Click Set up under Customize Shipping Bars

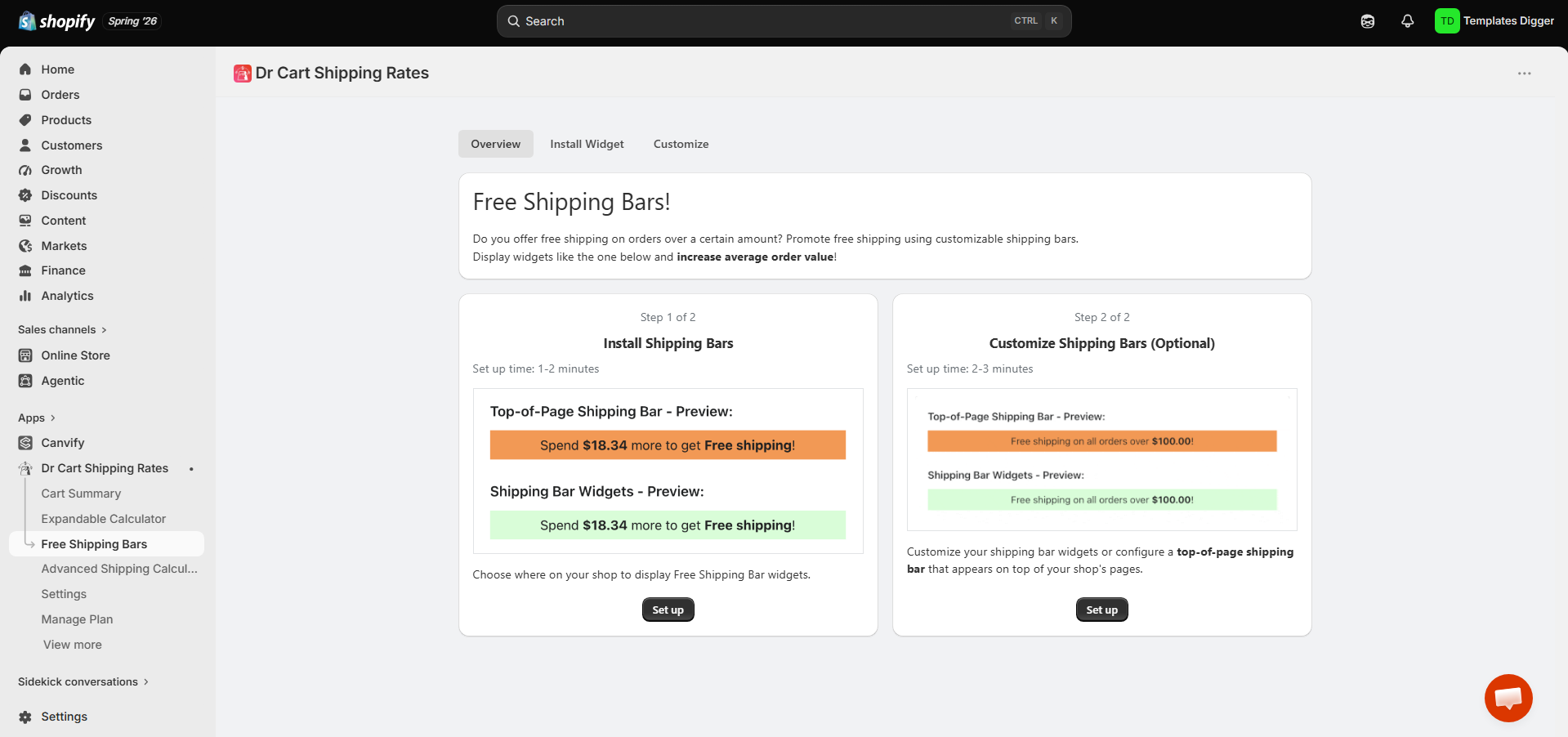click(1102, 610)
